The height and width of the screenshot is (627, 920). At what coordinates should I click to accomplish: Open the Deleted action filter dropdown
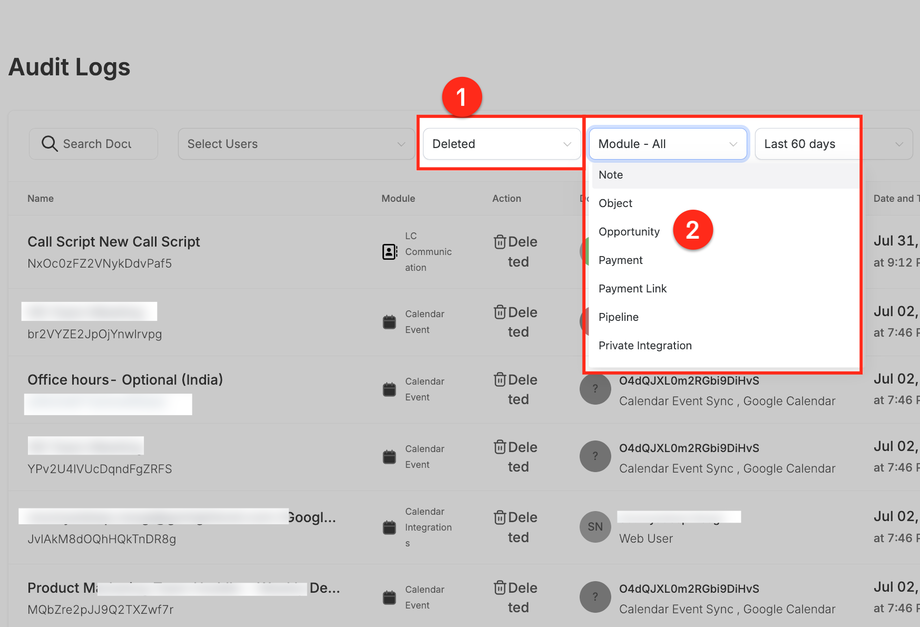point(501,144)
